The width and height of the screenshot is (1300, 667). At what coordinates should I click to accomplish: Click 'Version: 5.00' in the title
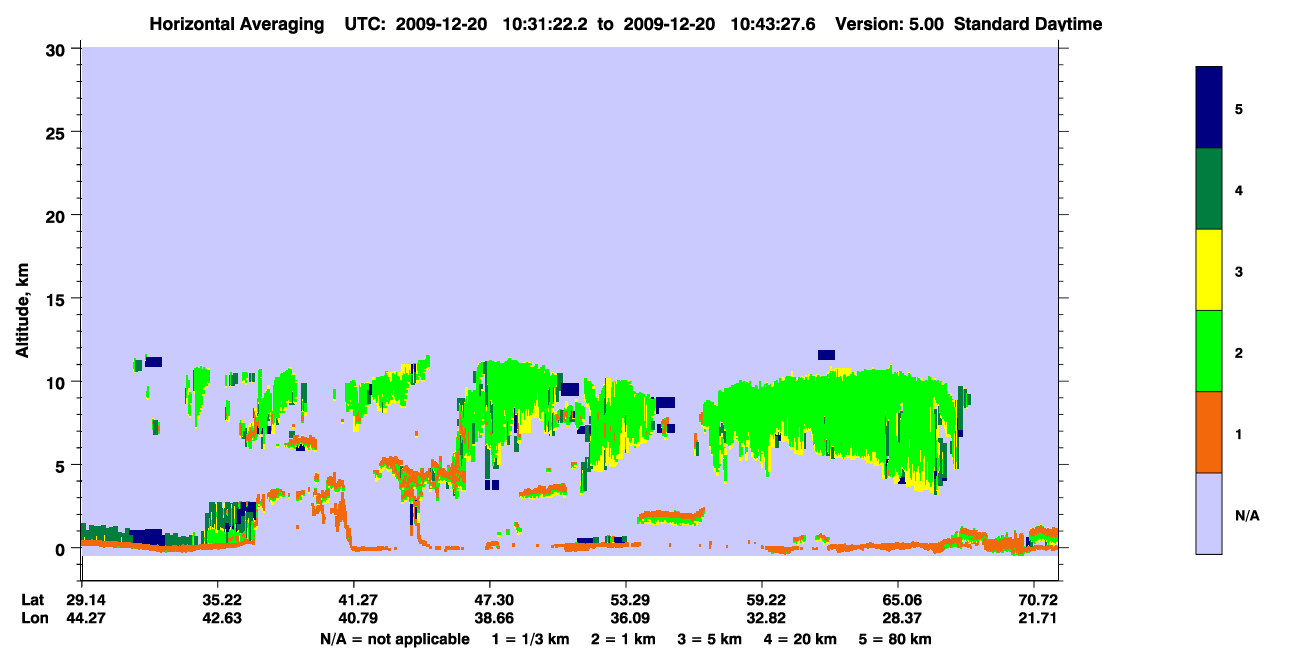point(890,24)
